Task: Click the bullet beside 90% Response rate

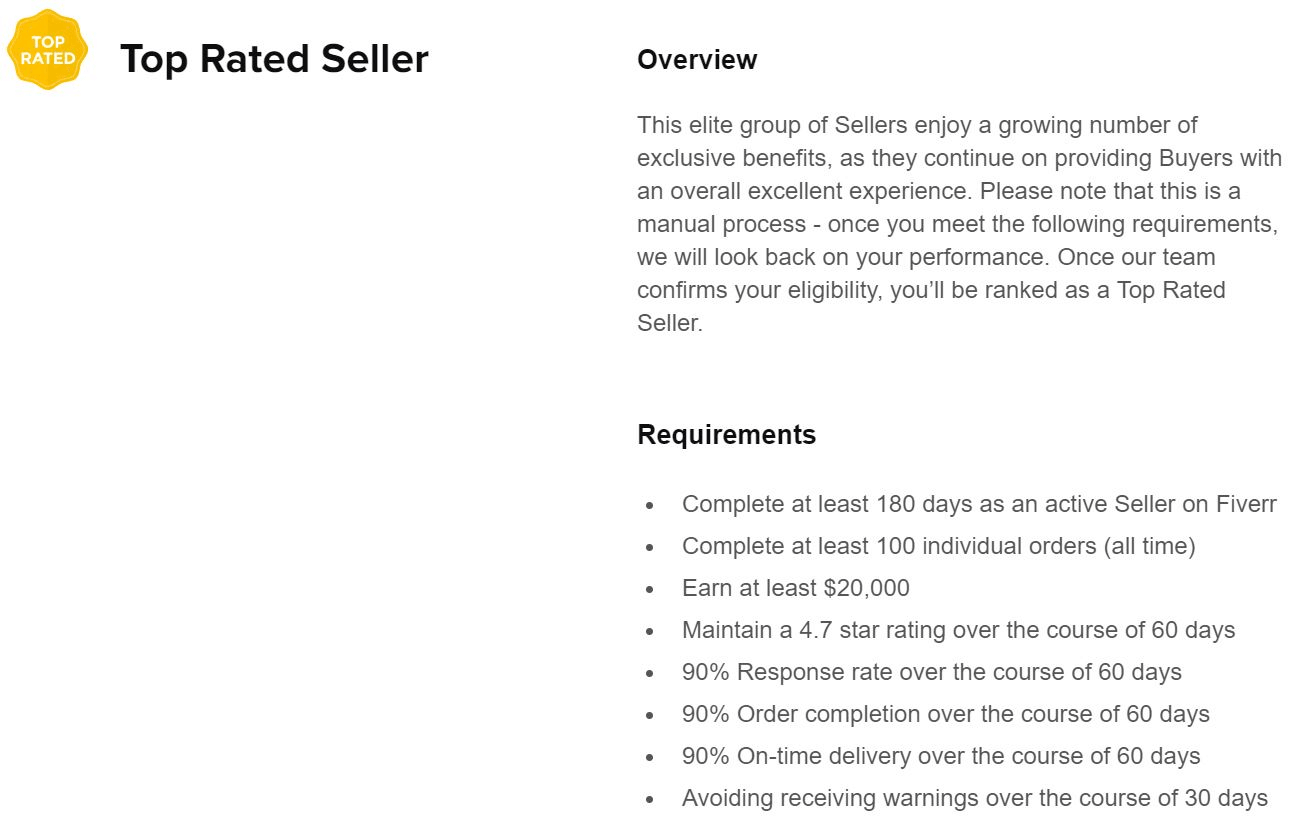Action: [650, 674]
